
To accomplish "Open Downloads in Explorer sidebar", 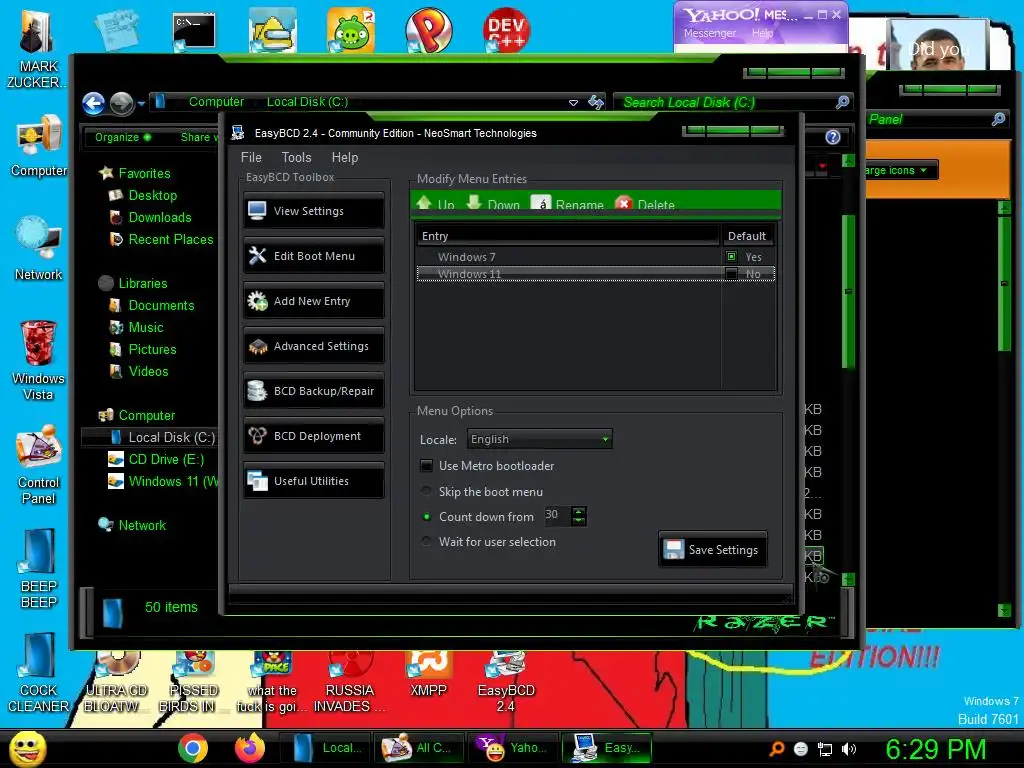I will tap(160, 217).
